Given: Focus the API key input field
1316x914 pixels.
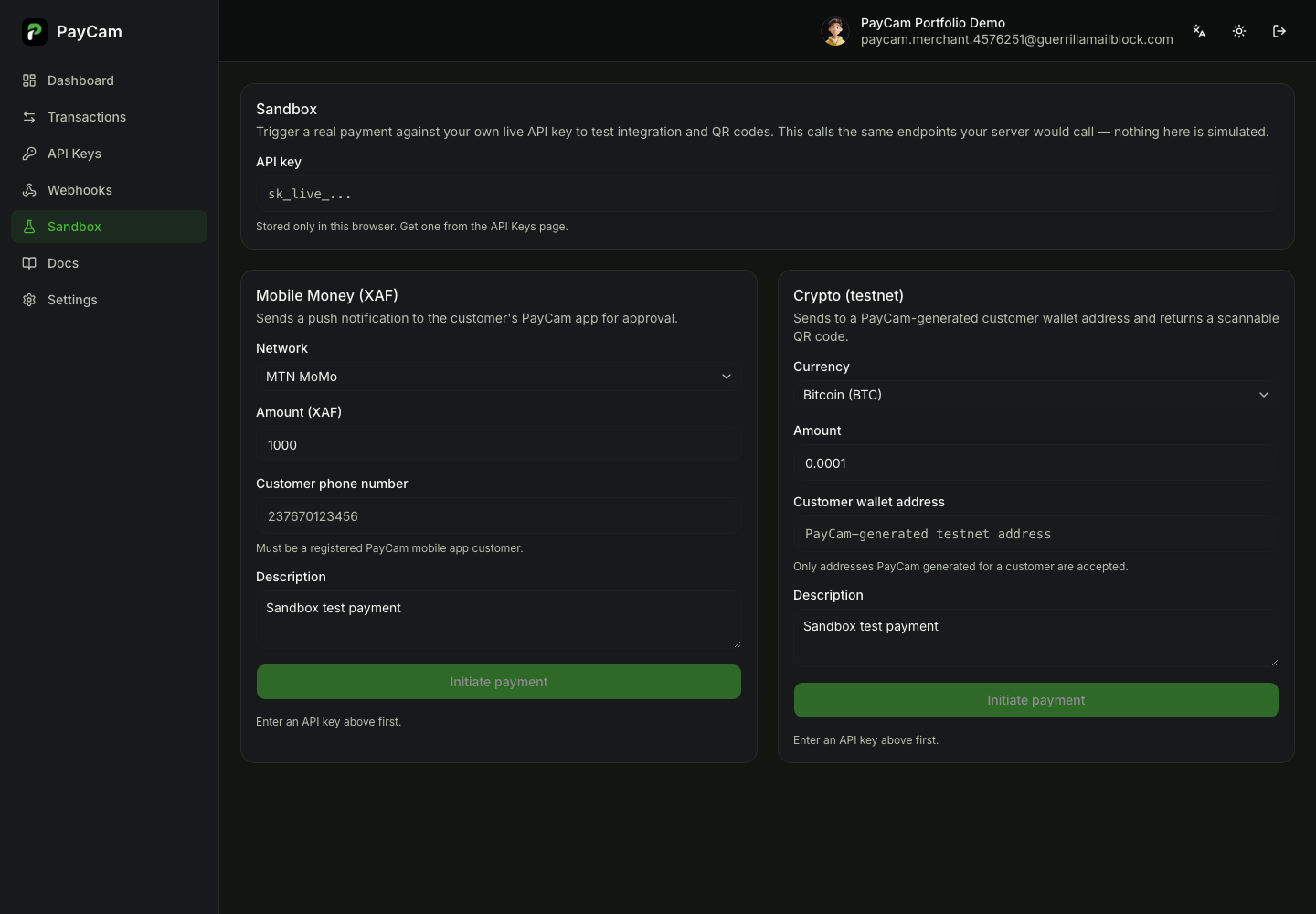Looking at the screenshot, I should coord(768,194).
